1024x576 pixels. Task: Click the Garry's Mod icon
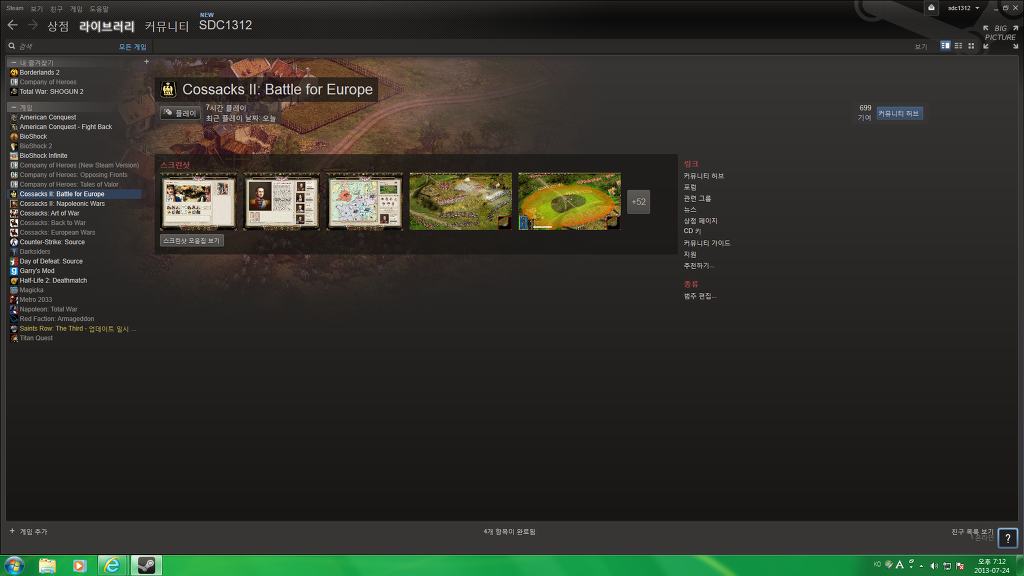click(x=14, y=270)
